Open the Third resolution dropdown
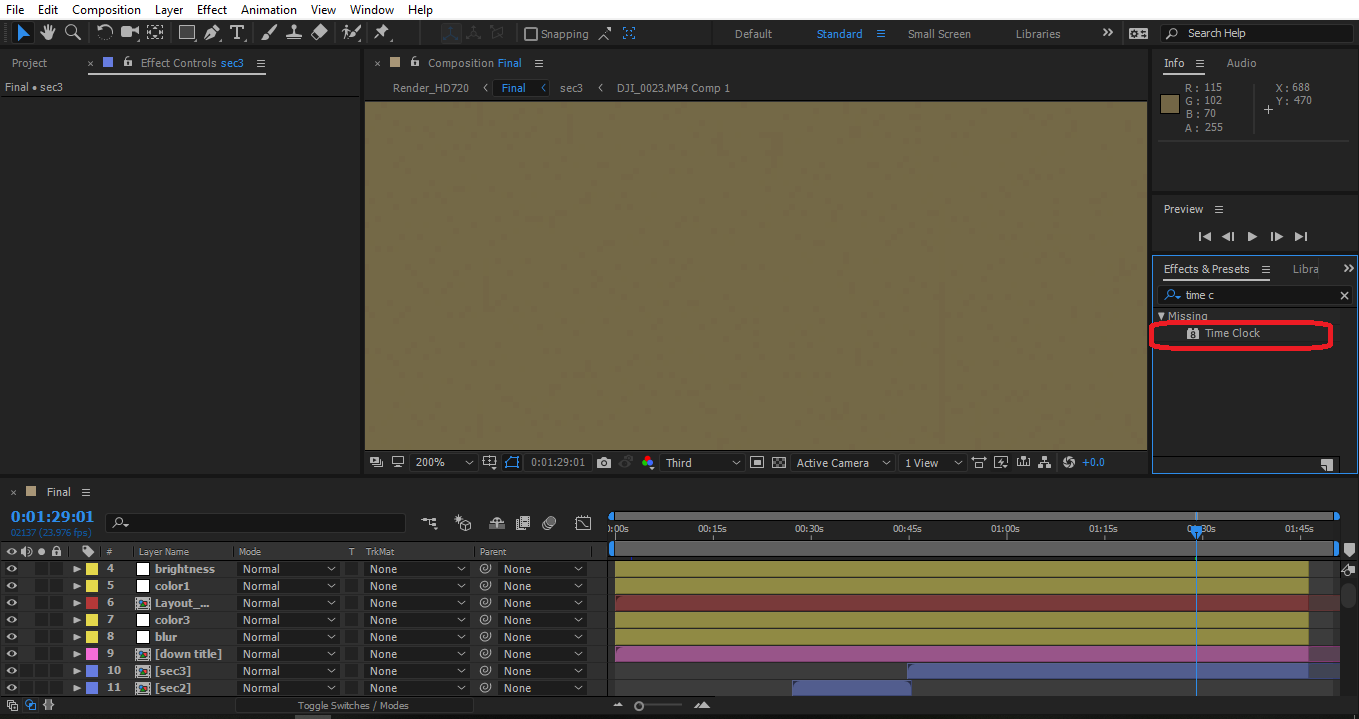 coord(703,463)
